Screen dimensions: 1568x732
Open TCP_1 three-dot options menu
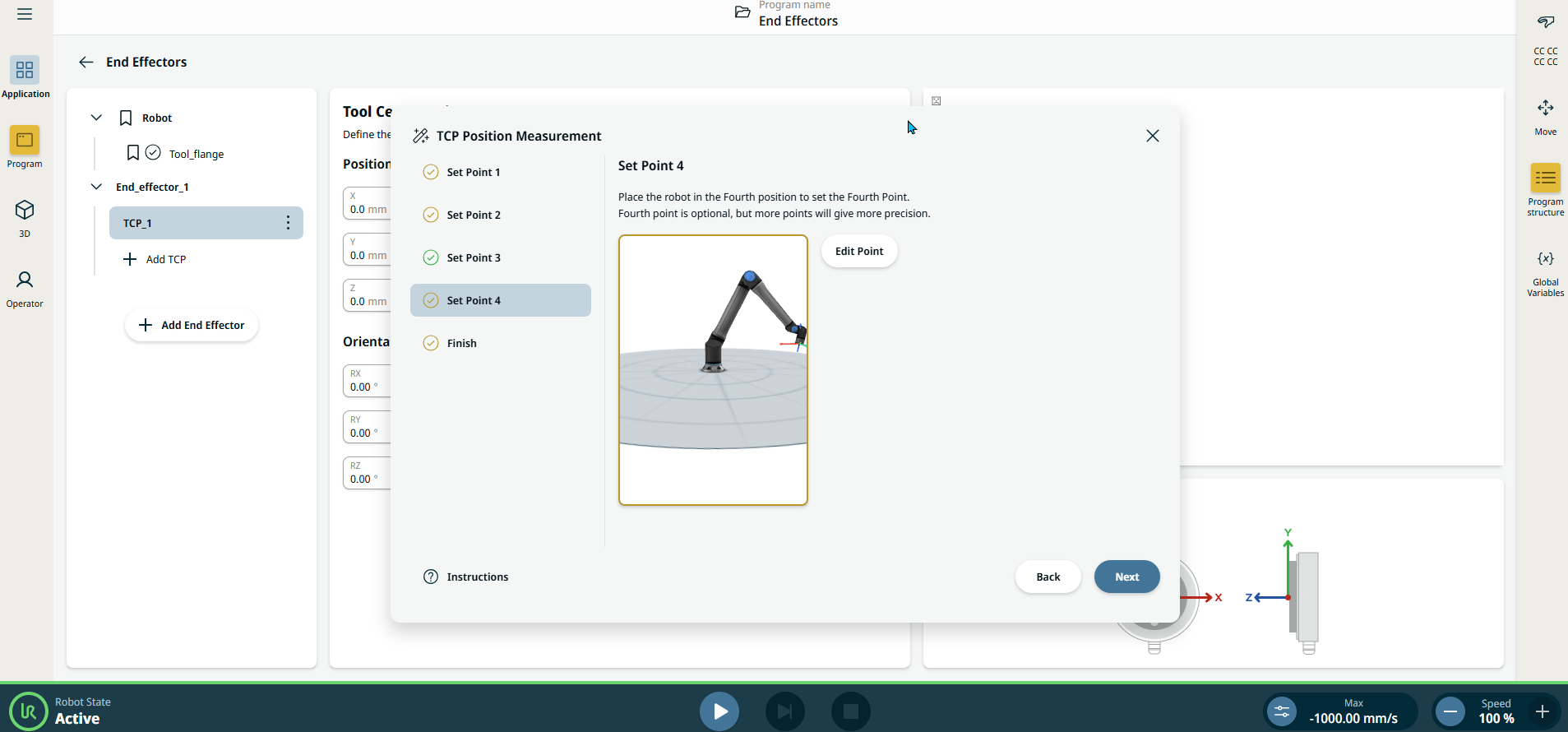(x=288, y=223)
